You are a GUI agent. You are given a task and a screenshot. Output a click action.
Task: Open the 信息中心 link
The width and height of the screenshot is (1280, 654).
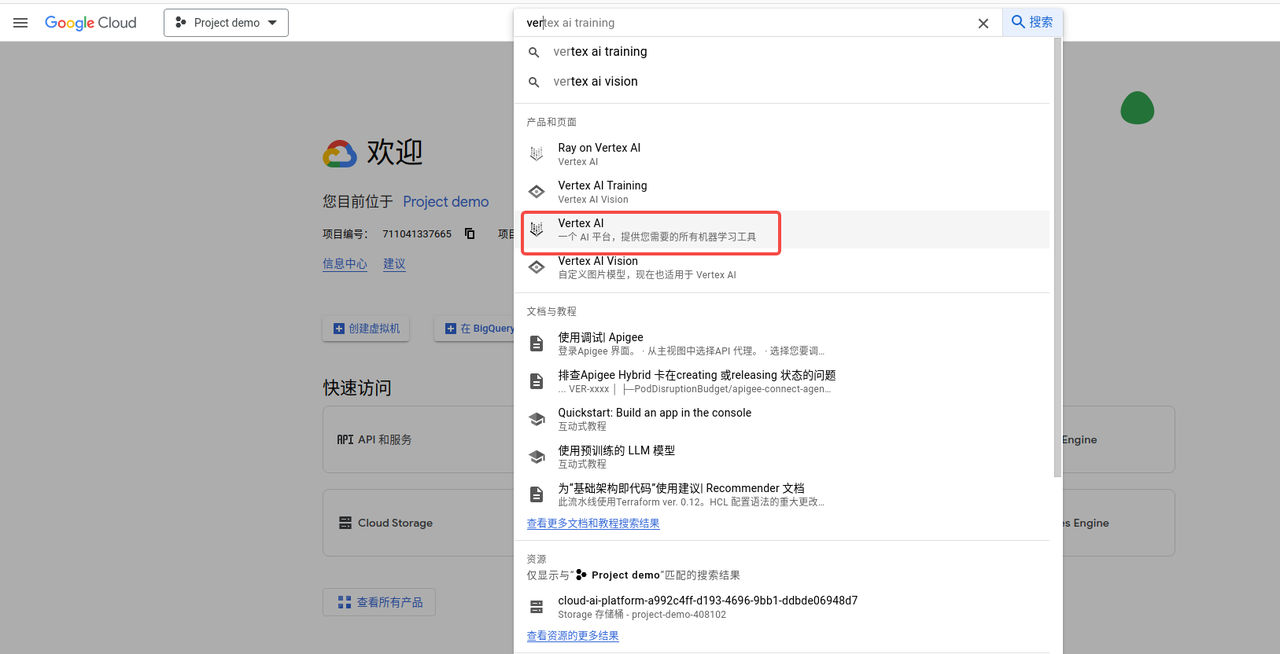point(345,263)
